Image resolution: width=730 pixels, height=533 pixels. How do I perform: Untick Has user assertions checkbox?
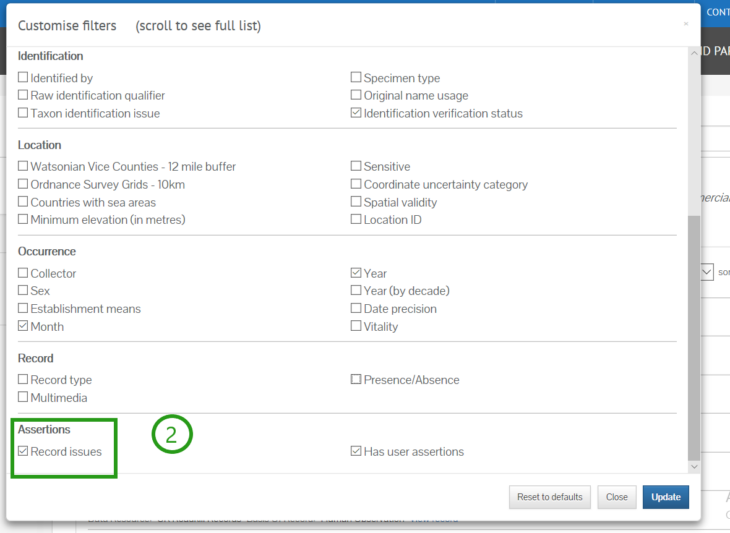356,451
